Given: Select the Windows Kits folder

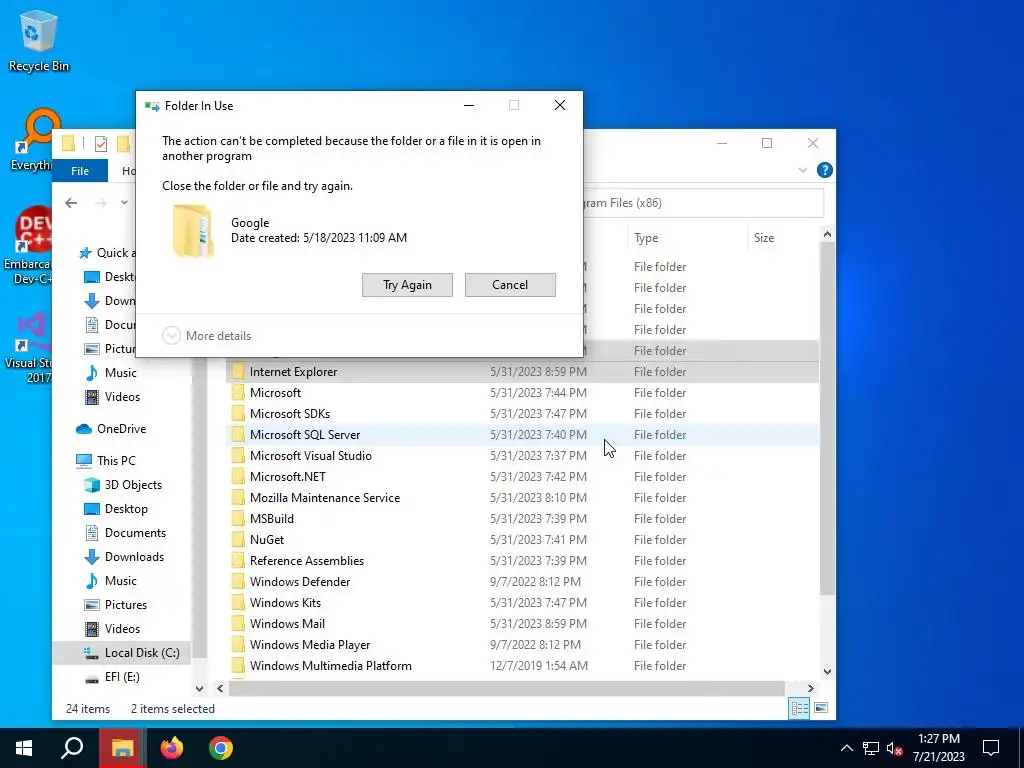Looking at the screenshot, I should click(522, 603).
